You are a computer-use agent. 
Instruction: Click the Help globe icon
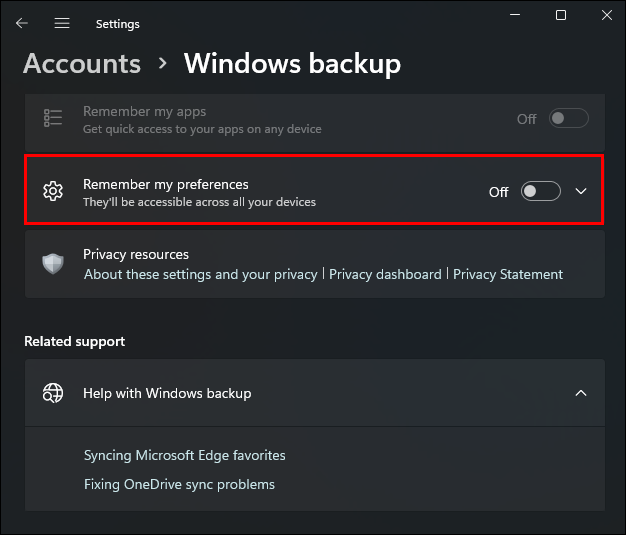[53, 393]
